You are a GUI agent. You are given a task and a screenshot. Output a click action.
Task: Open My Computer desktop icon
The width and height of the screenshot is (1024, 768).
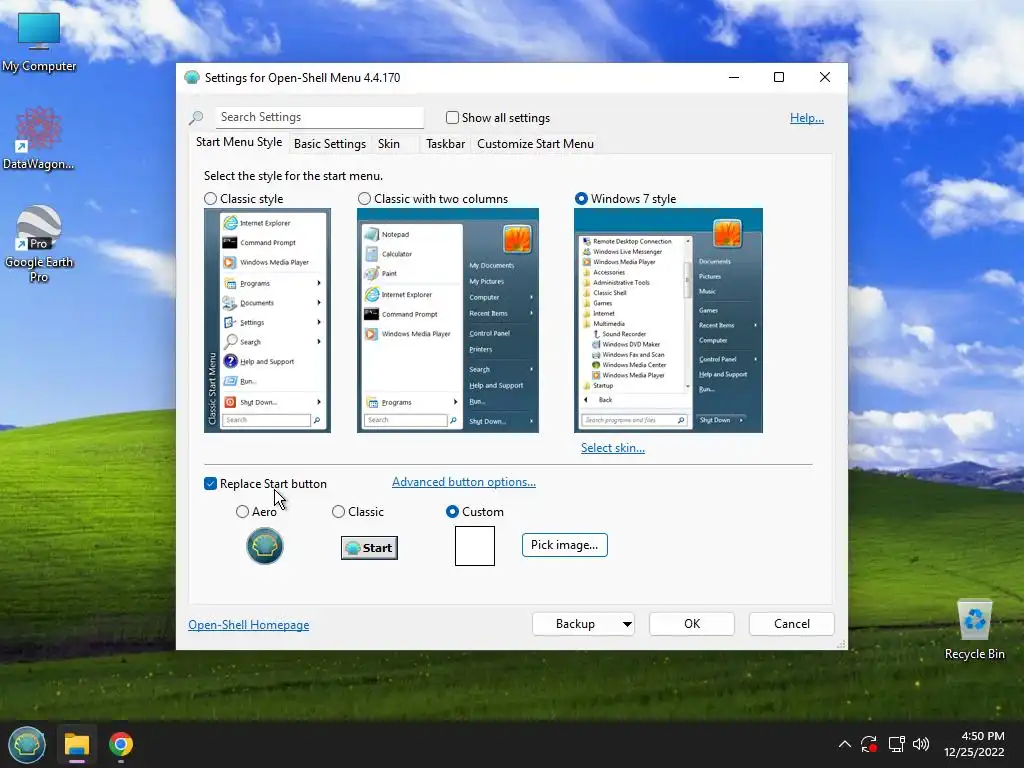pyautogui.click(x=39, y=42)
